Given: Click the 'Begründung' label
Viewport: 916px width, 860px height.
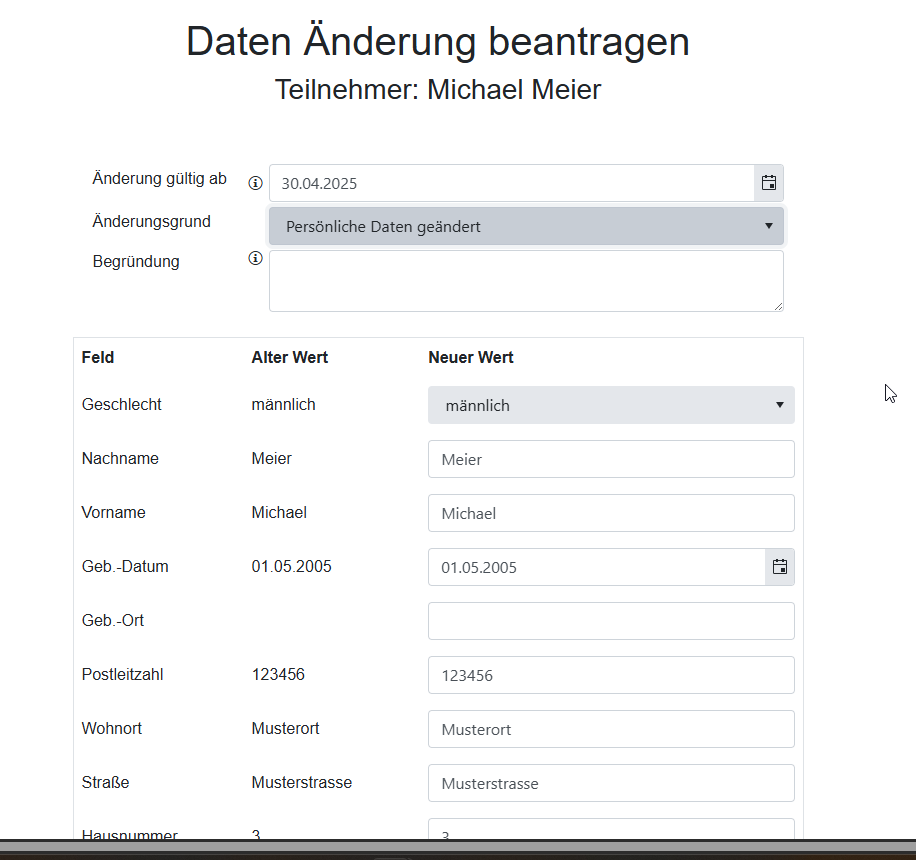Looking at the screenshot, I should (x=136, y=262).
